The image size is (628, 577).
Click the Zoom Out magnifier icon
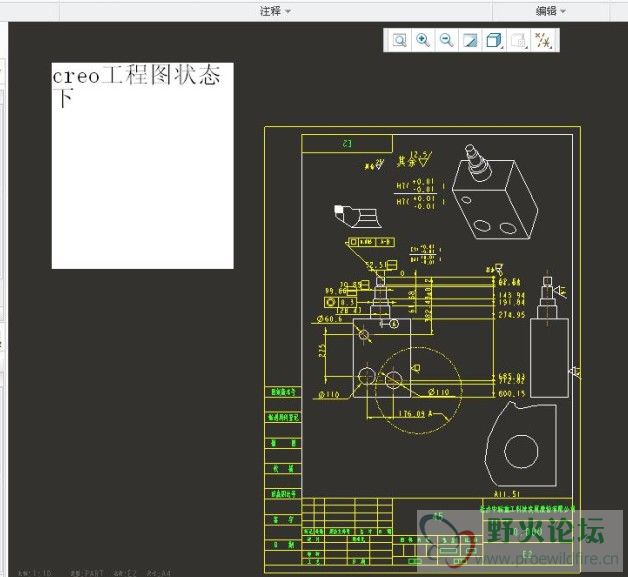point(447,40)
